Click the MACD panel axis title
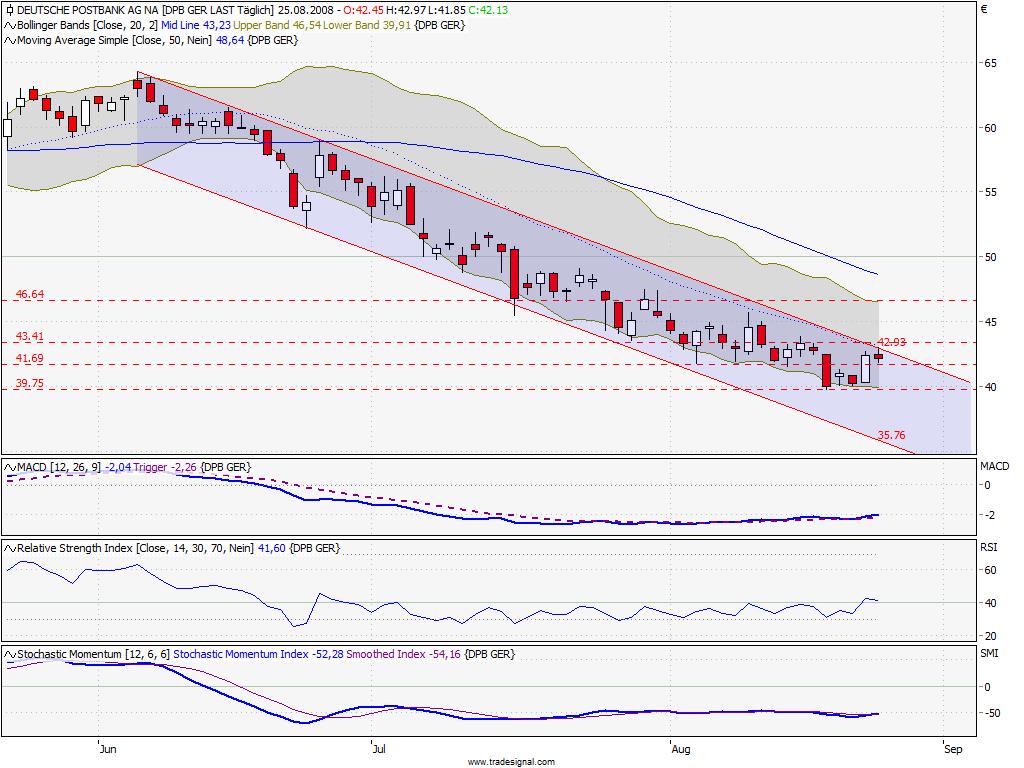Viewport: 1024px width, 768px height. 995,466
